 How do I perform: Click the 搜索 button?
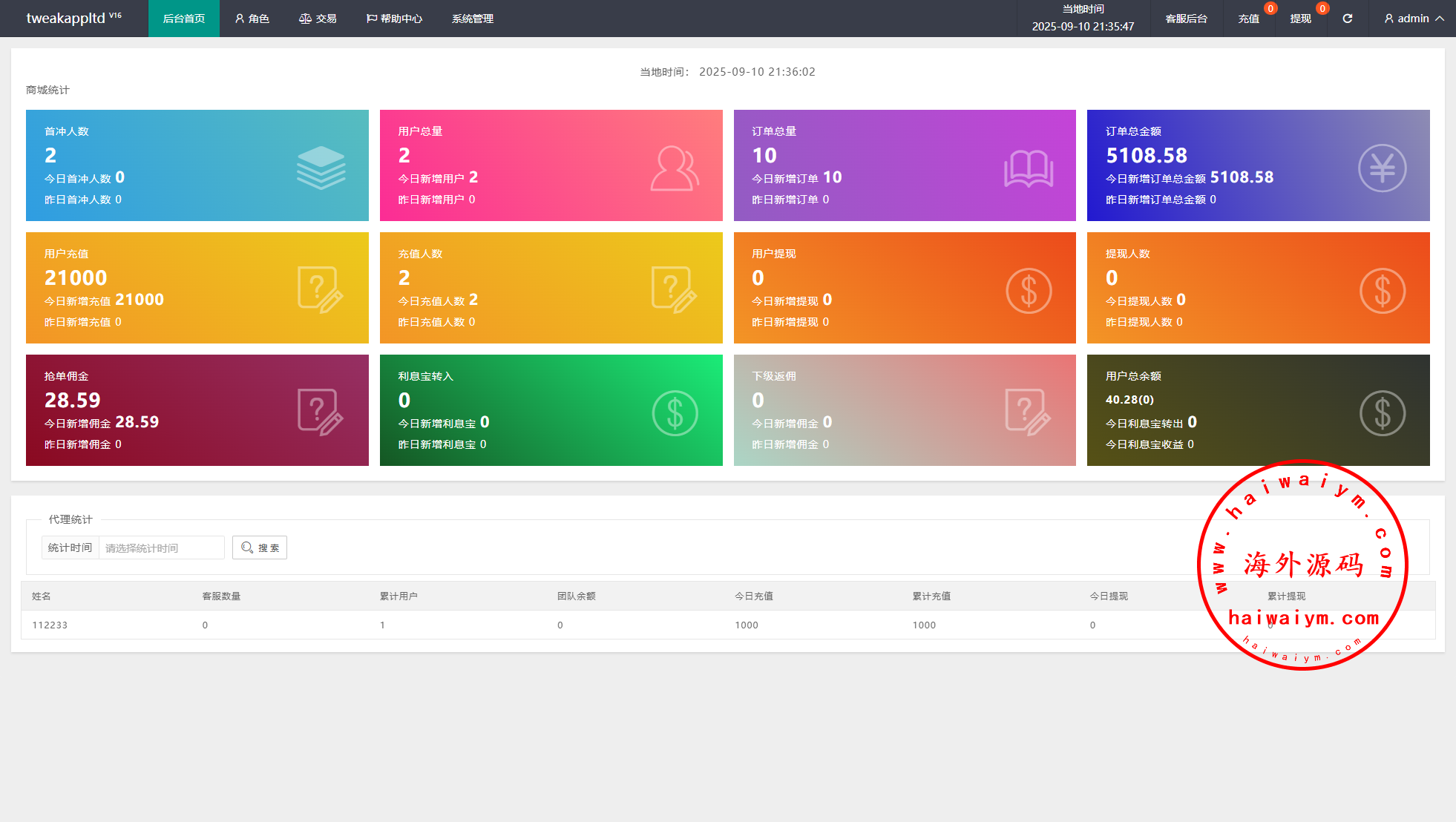click(x=260, y=548)
